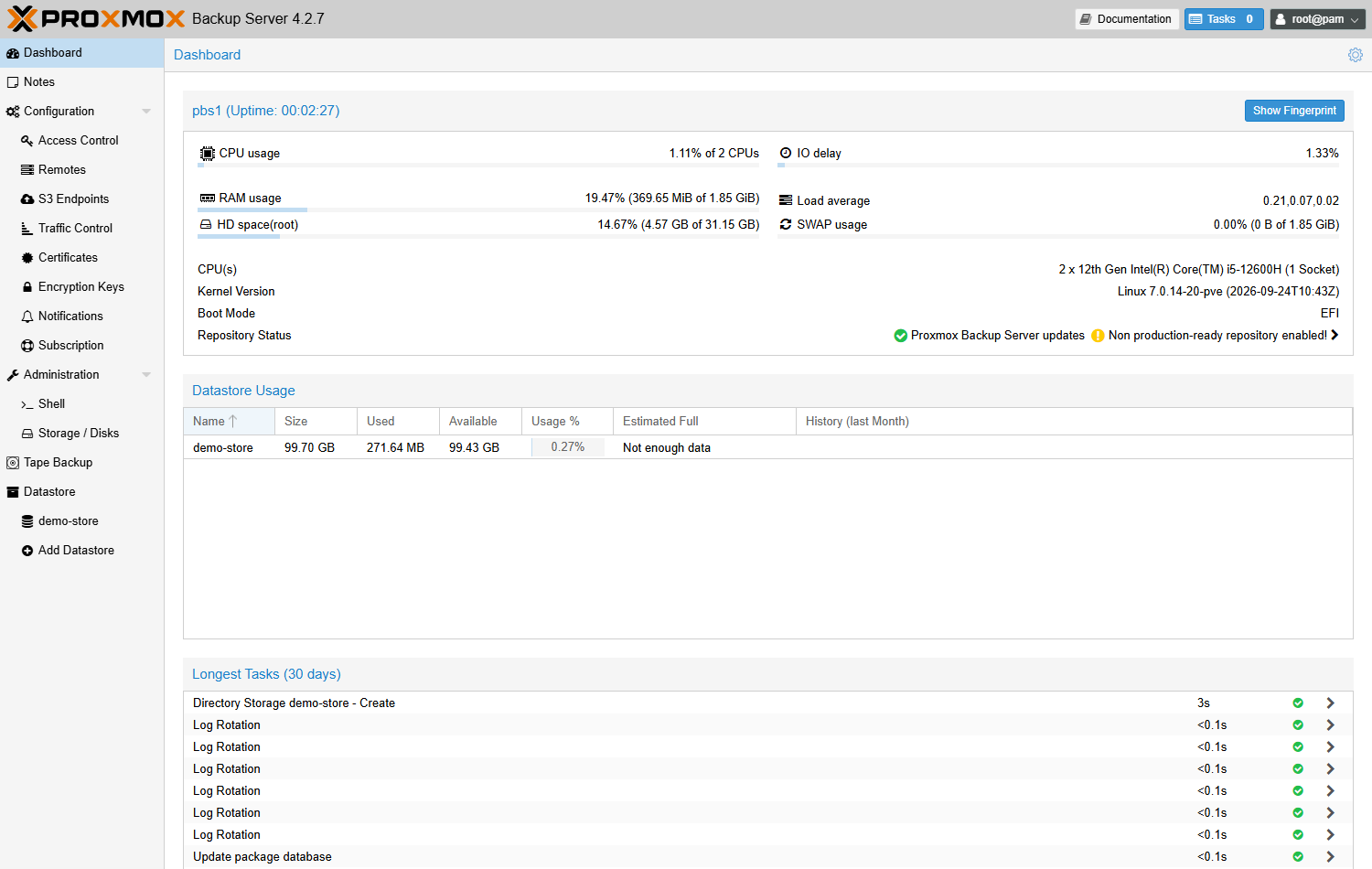Viewport: 1372px width, 869px height.
Task: Click the Estimated Full column header
Action: [x=704, y=422]
